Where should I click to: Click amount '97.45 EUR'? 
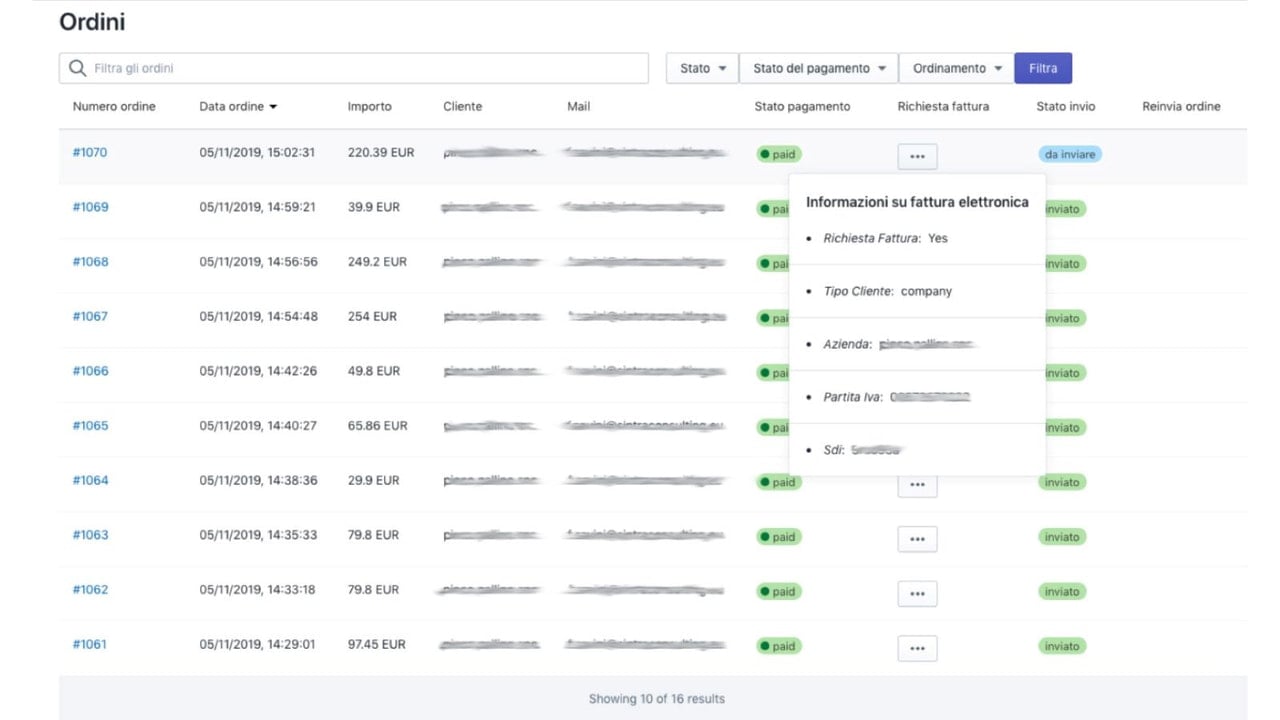pyautogui.click(x=377, y=644)
